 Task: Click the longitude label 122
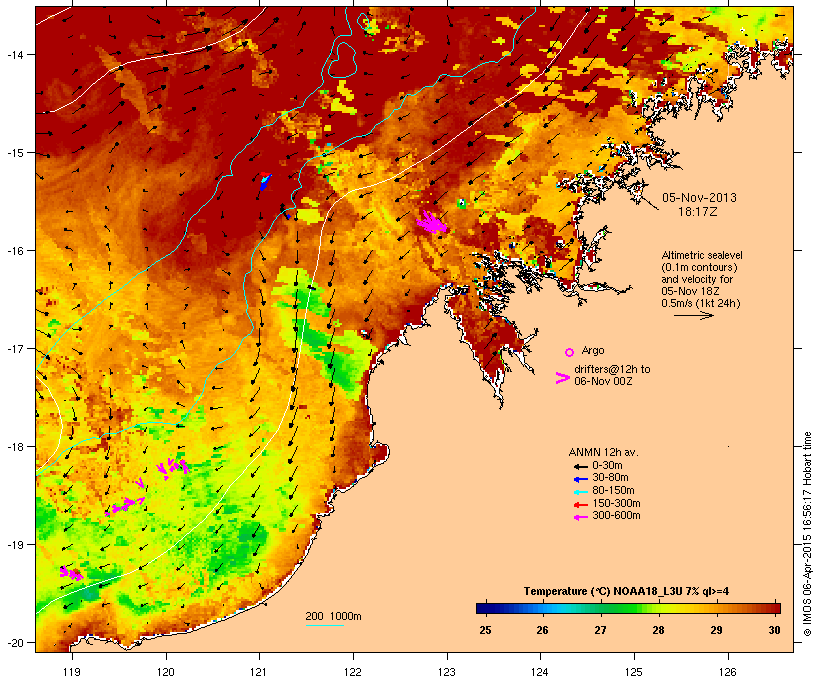[353, 672]
